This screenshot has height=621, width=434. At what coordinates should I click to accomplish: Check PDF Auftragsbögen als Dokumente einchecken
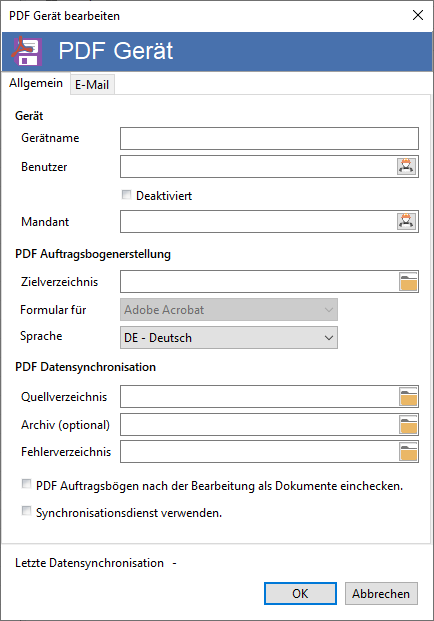(27, 484)
